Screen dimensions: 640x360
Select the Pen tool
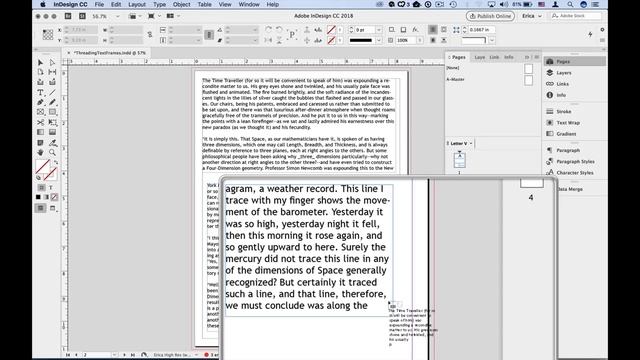click(x=40, y=102)
